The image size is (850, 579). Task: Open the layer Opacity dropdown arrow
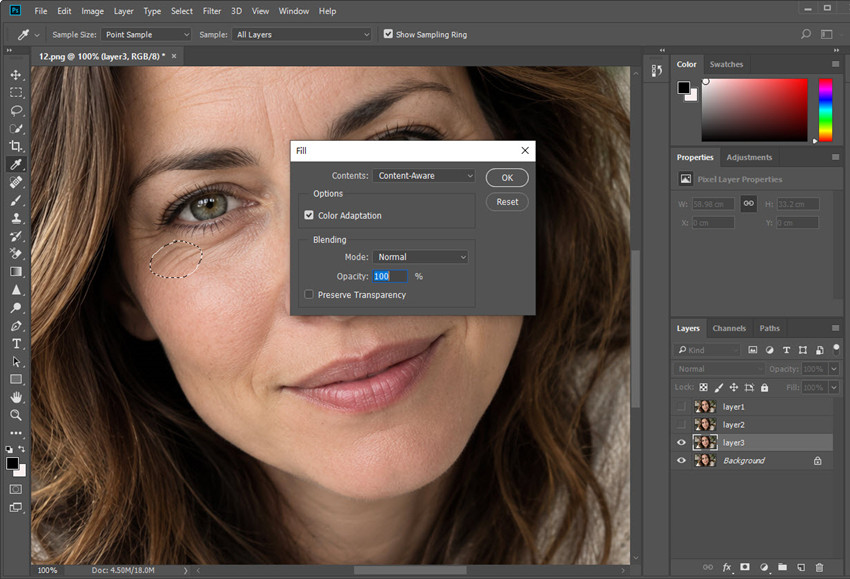(834, 369)
